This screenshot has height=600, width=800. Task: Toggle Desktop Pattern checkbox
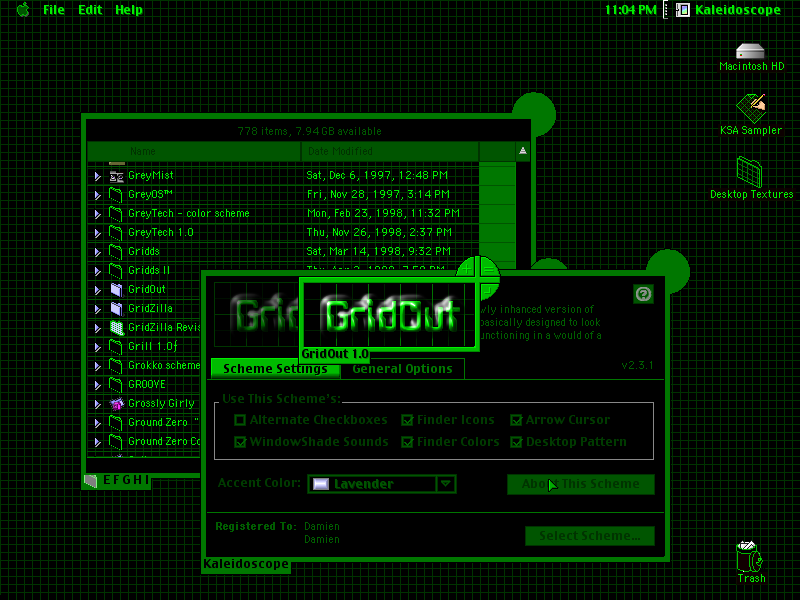point(516,442)
